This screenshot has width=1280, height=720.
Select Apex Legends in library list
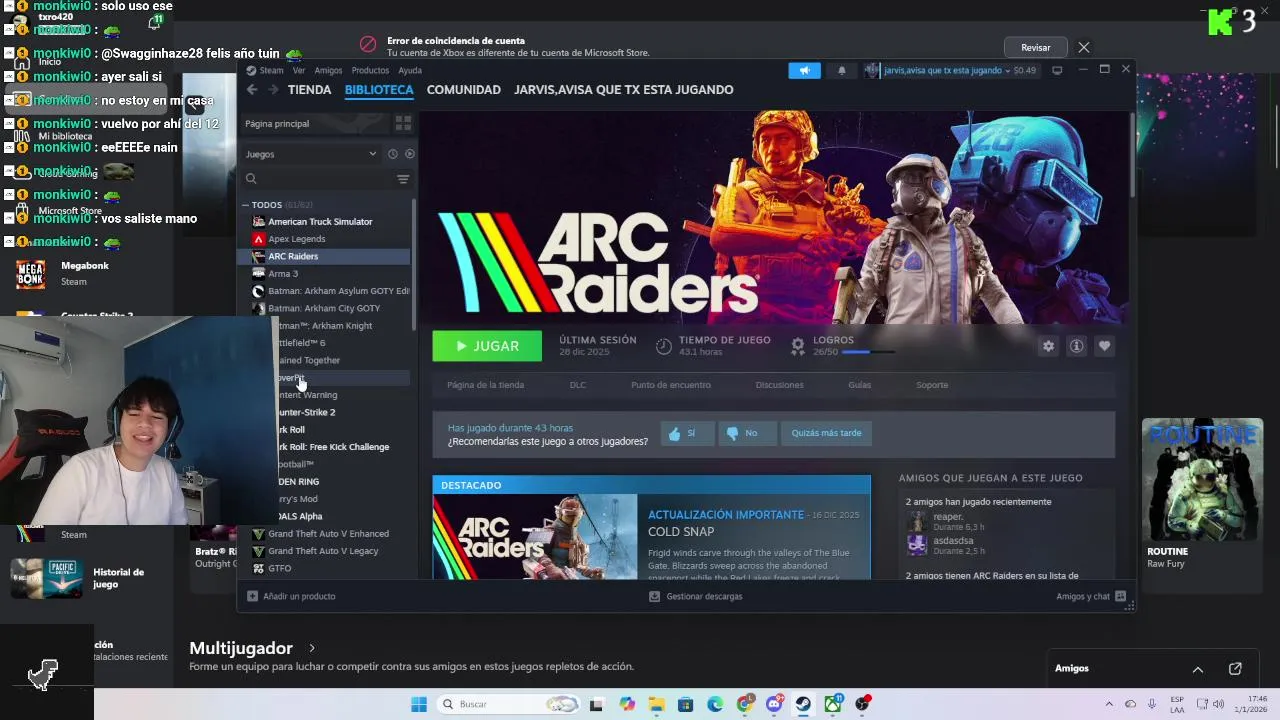coord(323,239)
